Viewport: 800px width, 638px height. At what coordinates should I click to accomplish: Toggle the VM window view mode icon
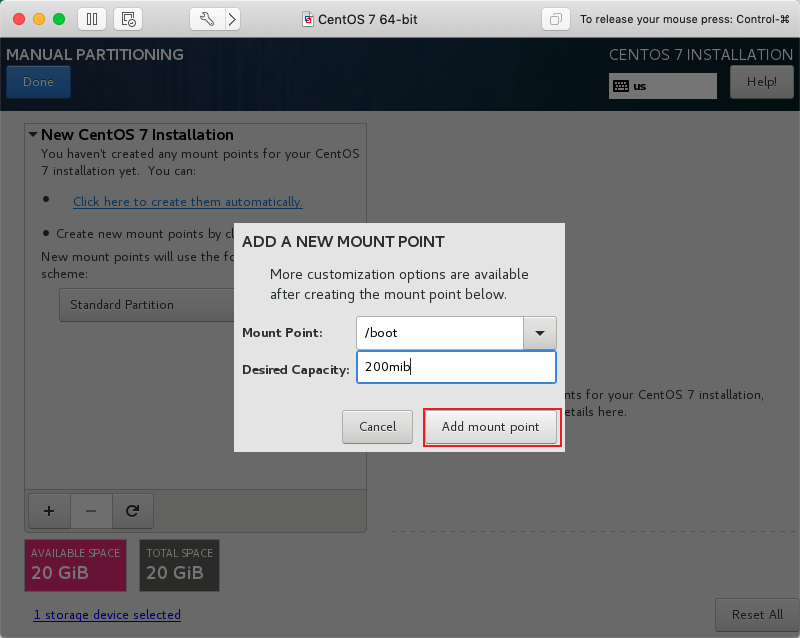[556, 19]
